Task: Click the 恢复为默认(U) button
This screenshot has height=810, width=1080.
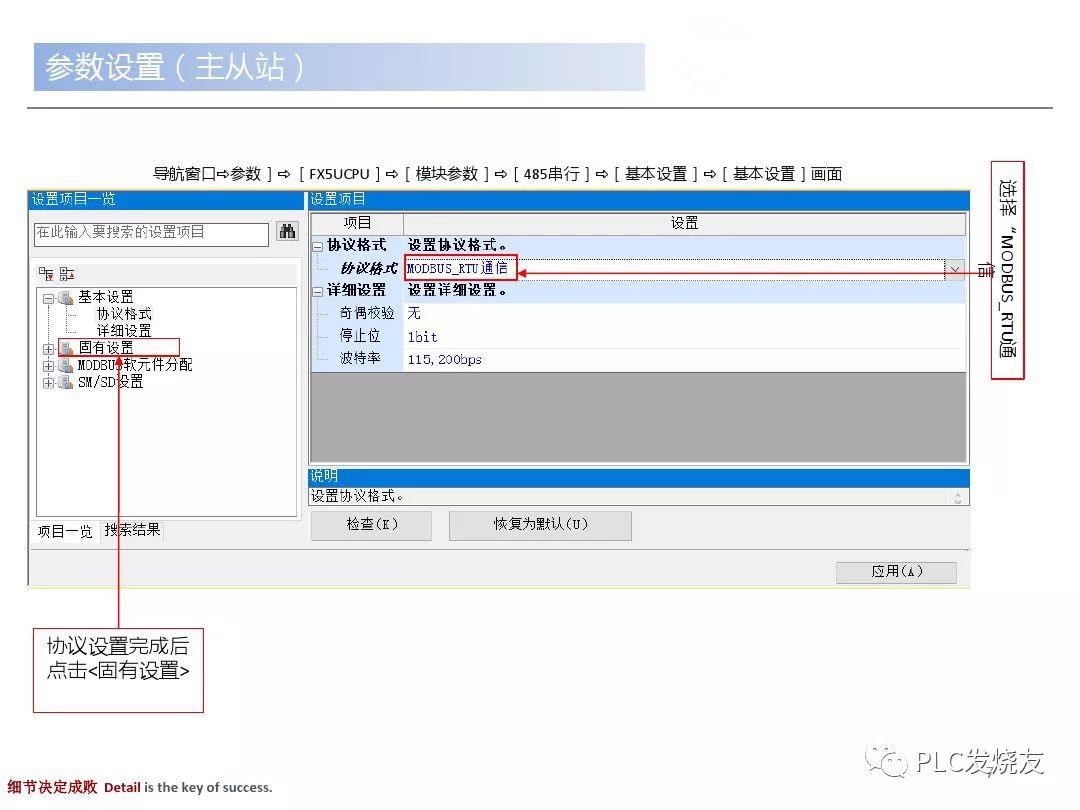Action: (x=540, y=525)
